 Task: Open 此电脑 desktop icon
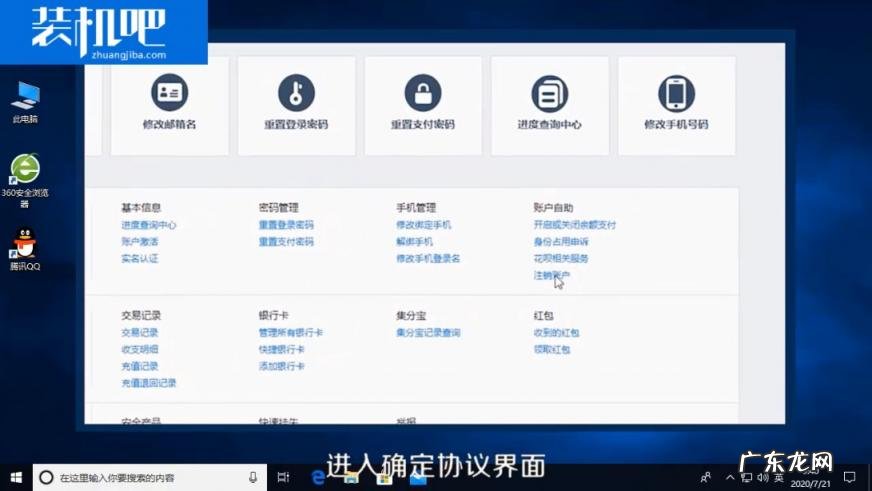click(x=26, y=102)
